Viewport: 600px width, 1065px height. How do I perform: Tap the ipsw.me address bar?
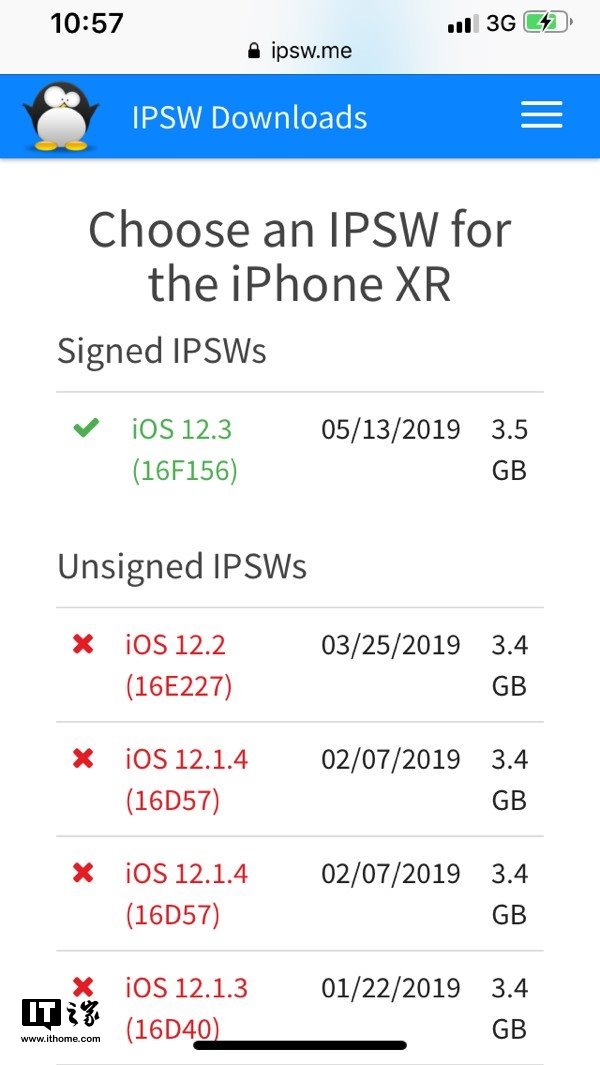[x=300, y=50]
